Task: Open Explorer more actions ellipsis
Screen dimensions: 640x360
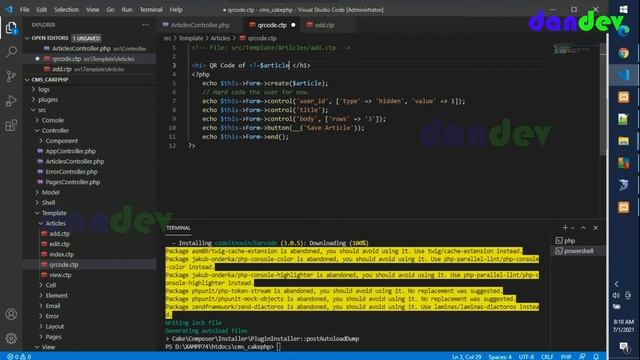Action: (x=145, y=25)
